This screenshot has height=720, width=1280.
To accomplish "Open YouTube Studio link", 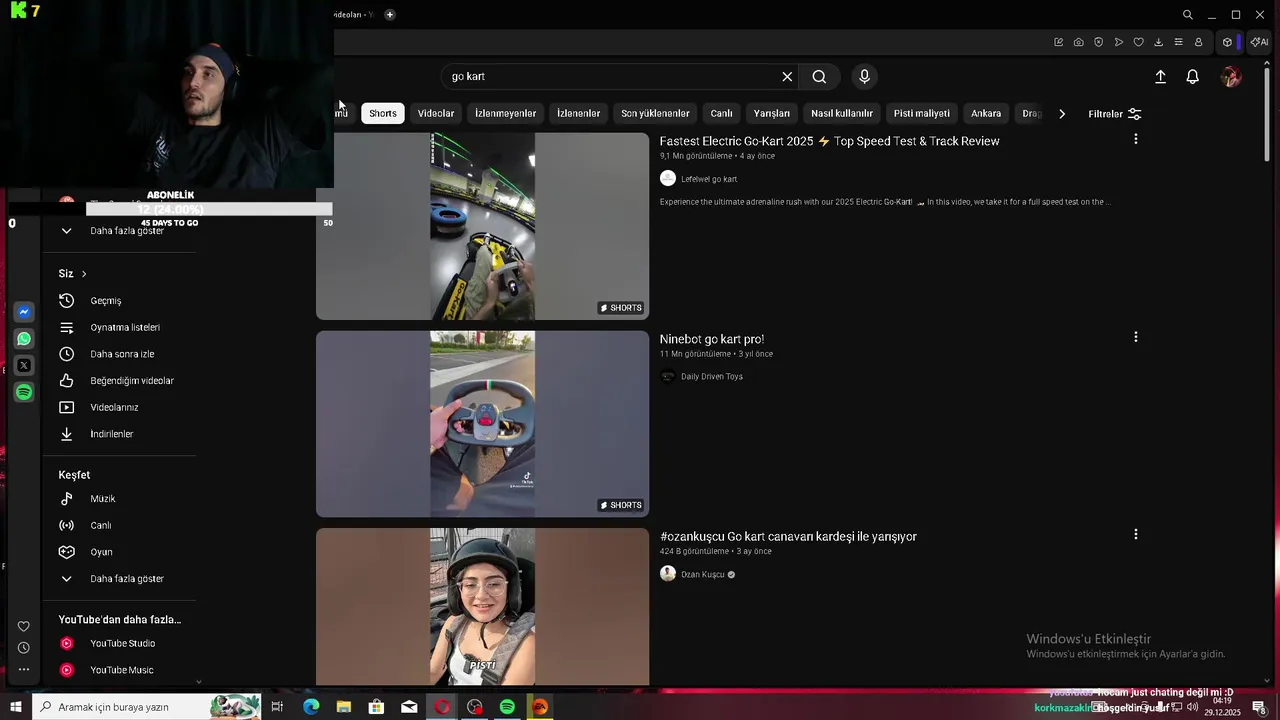I will point(120,644).
